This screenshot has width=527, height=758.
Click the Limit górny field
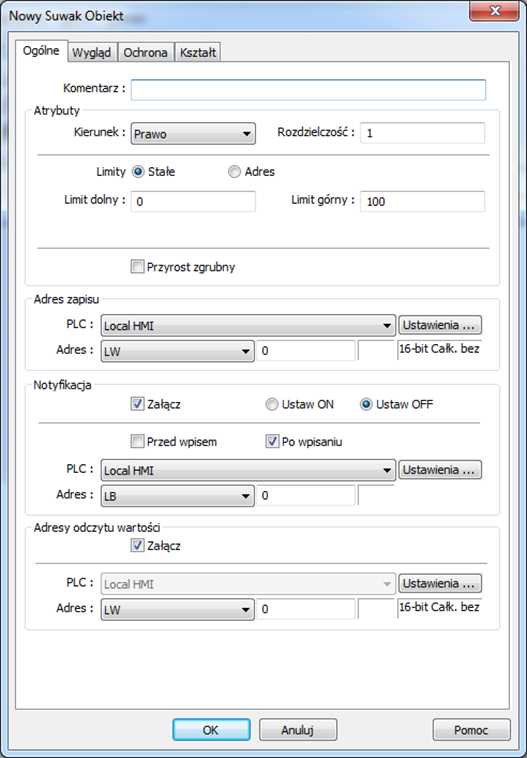tap(422, 202)
